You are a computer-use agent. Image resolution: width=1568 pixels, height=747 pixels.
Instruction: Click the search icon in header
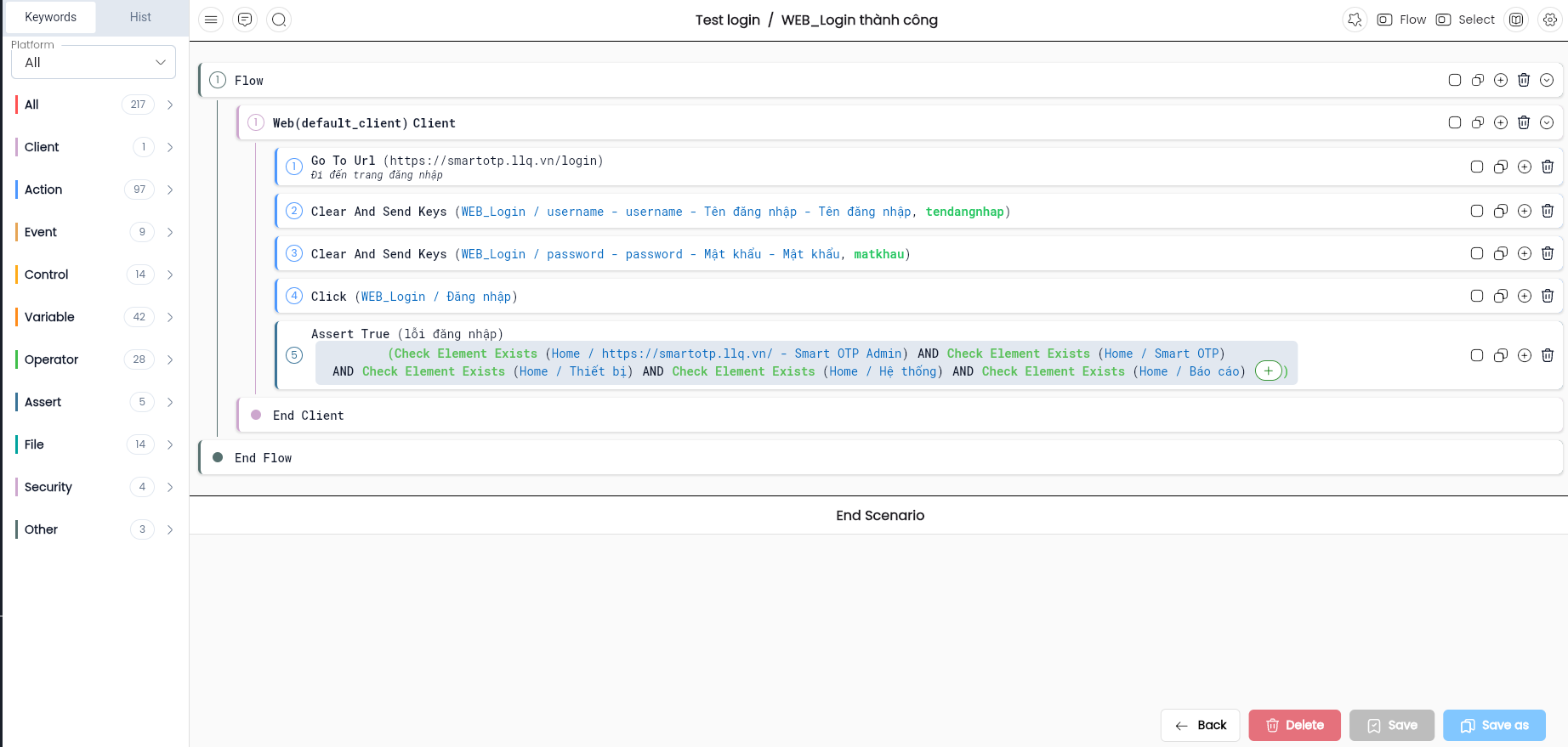click(x=279, y=20)
